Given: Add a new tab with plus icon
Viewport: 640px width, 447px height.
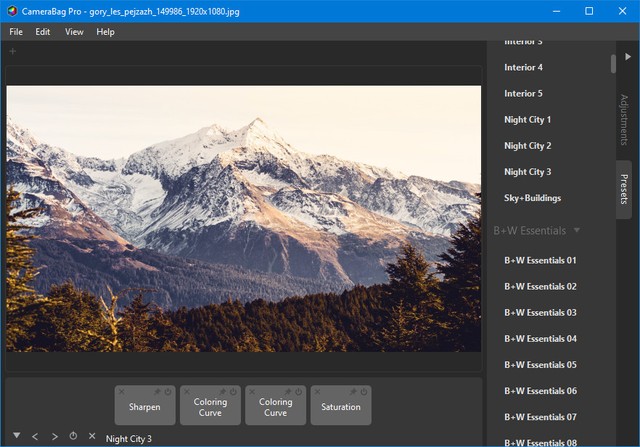Looking at the screenshot, I should (x=13, y=51).
